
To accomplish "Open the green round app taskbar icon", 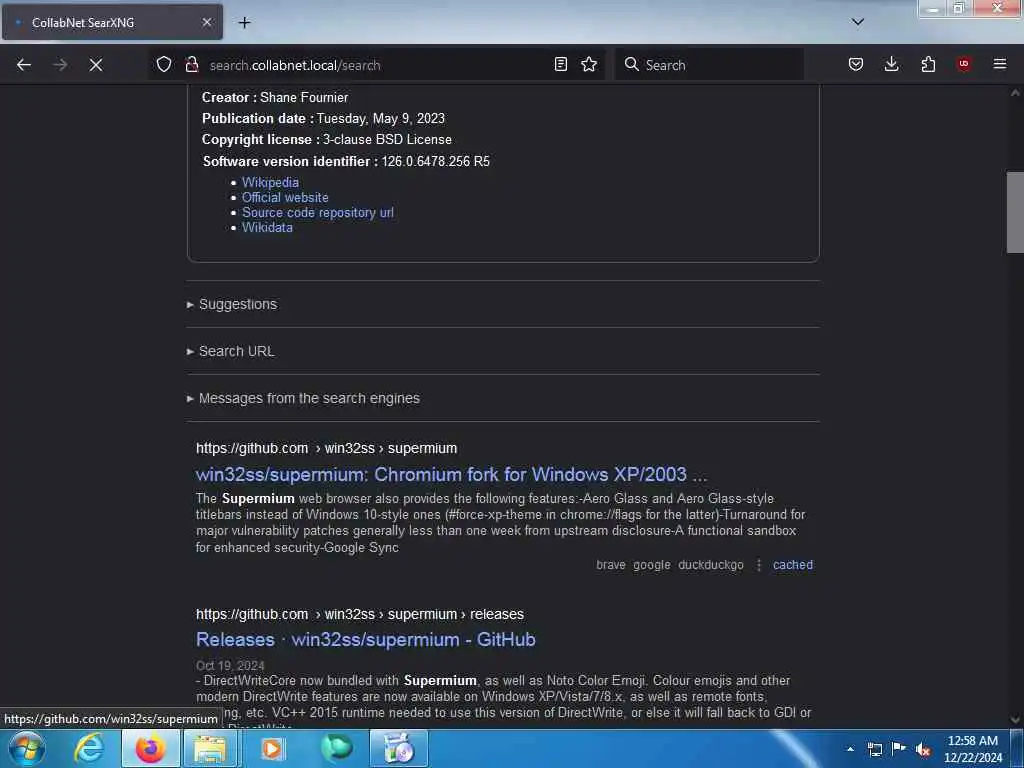I will click(337, 748).
